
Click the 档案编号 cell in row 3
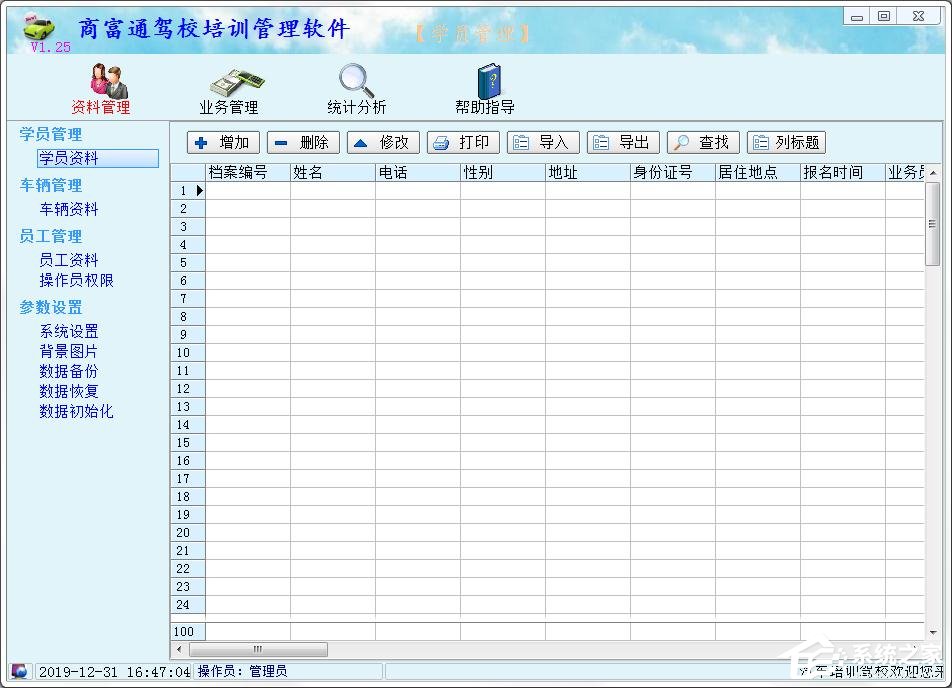(x=248, y=226)
